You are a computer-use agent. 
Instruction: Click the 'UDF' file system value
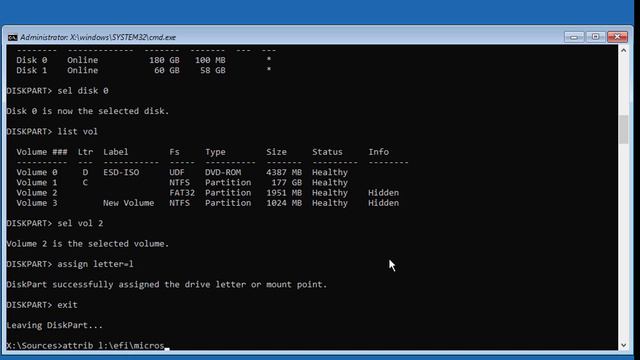[x=177, y=172]
